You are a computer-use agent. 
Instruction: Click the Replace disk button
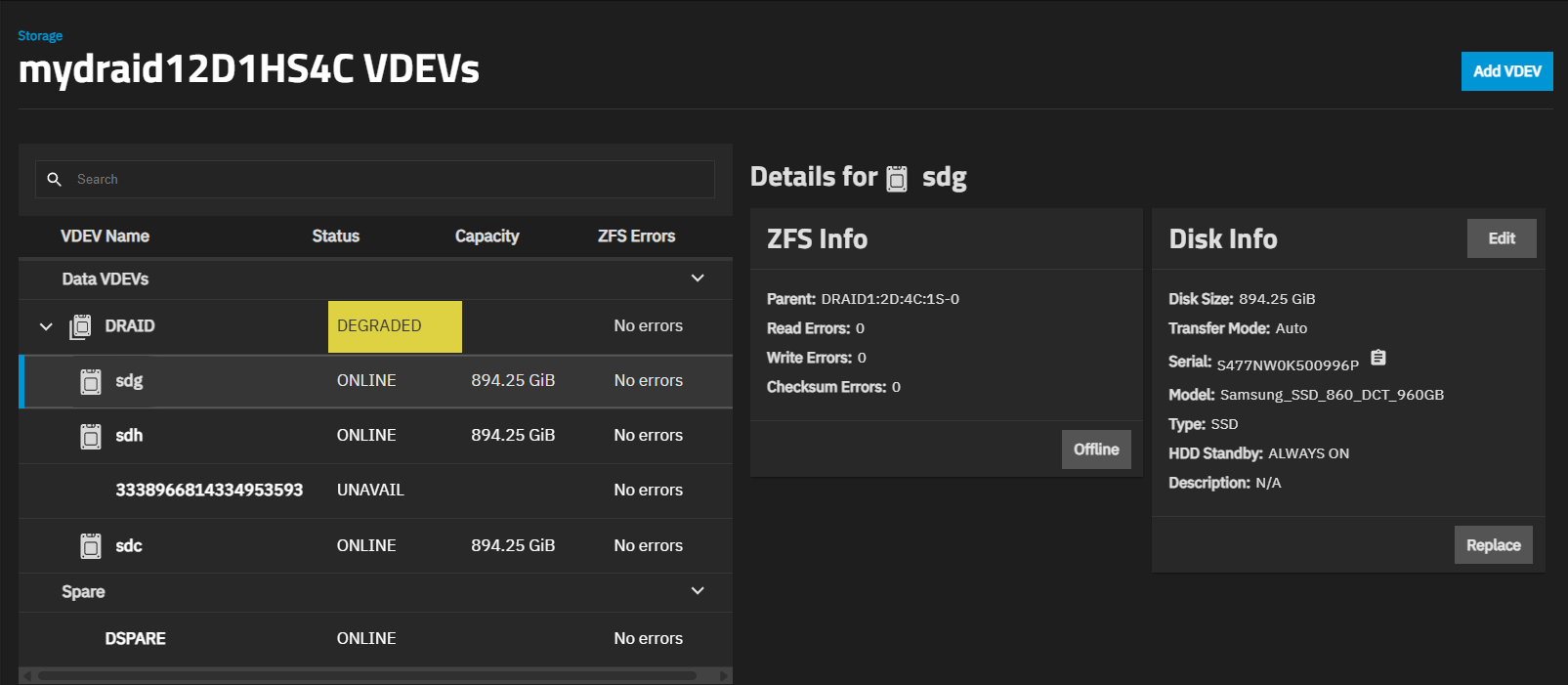pos(1493,545)
